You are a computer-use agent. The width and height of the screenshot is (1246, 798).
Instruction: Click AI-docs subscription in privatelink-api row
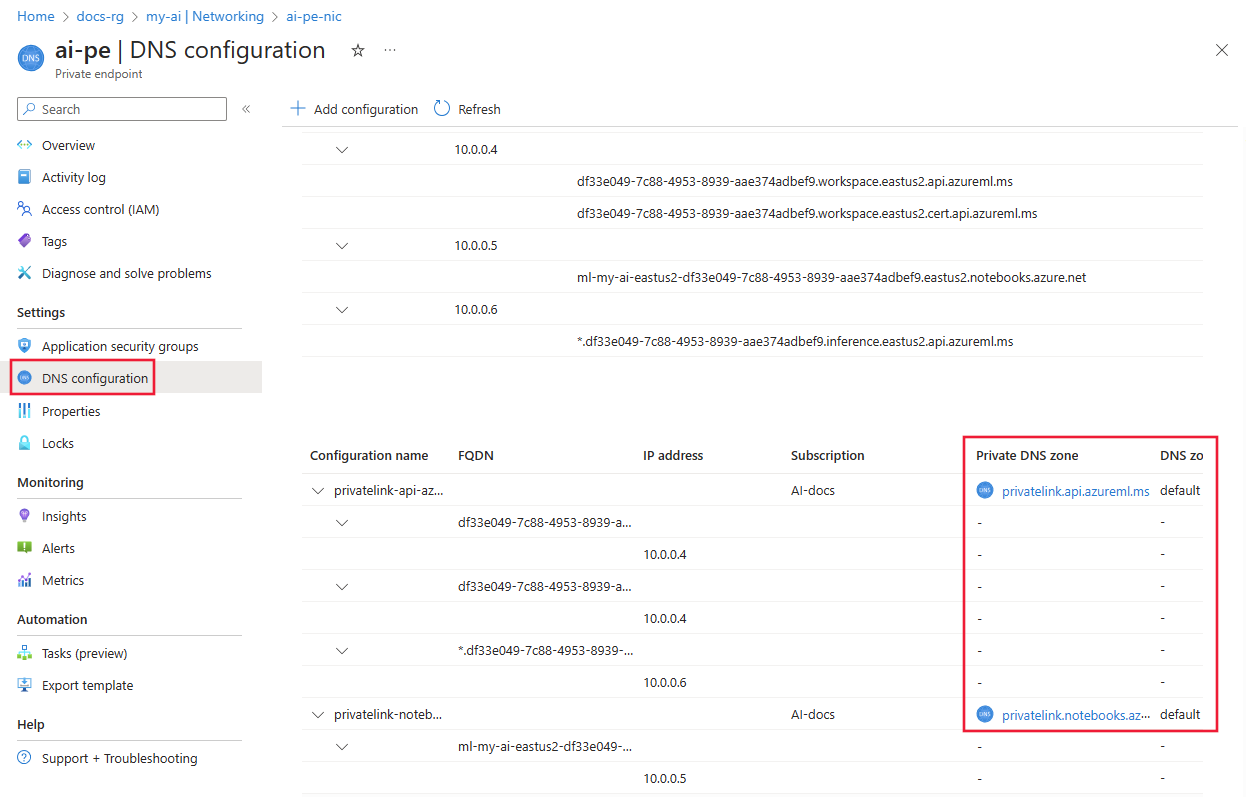(813, 490)
